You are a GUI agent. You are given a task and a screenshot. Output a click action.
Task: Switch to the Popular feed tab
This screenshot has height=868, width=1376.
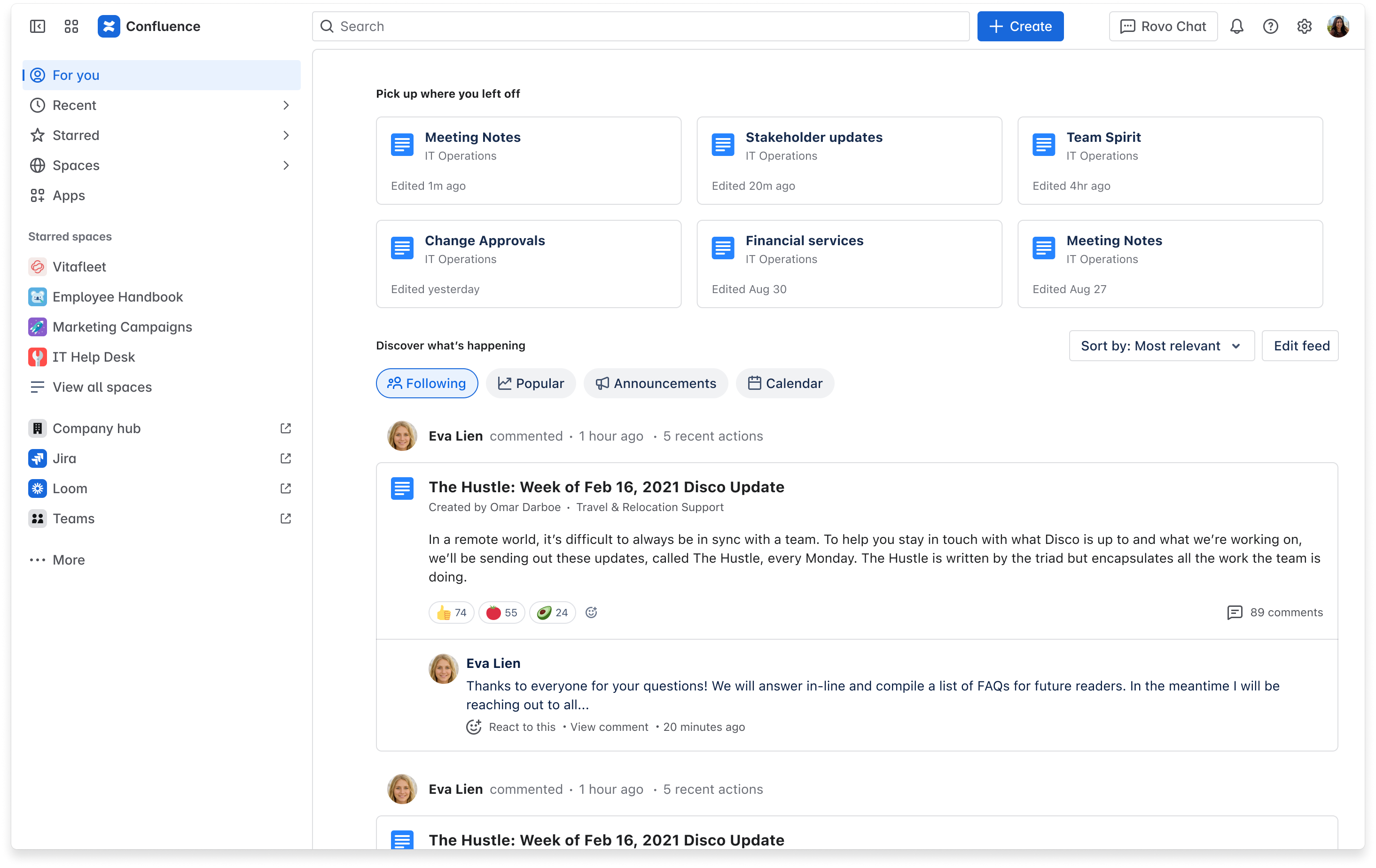click(531, 383)
